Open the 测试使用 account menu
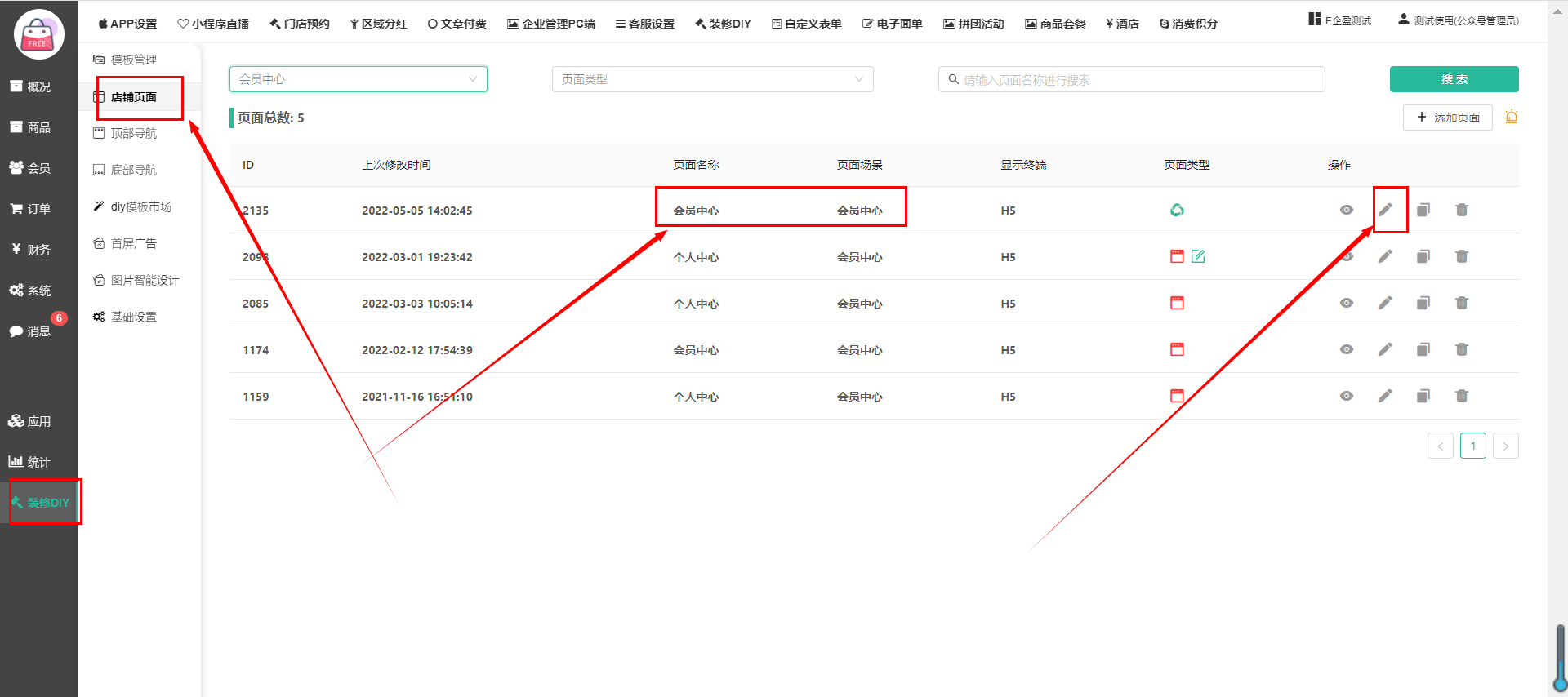Image resolution: width=1568 pixels, height=697 pixels. pyautogui.click(x=1459, y=20)
